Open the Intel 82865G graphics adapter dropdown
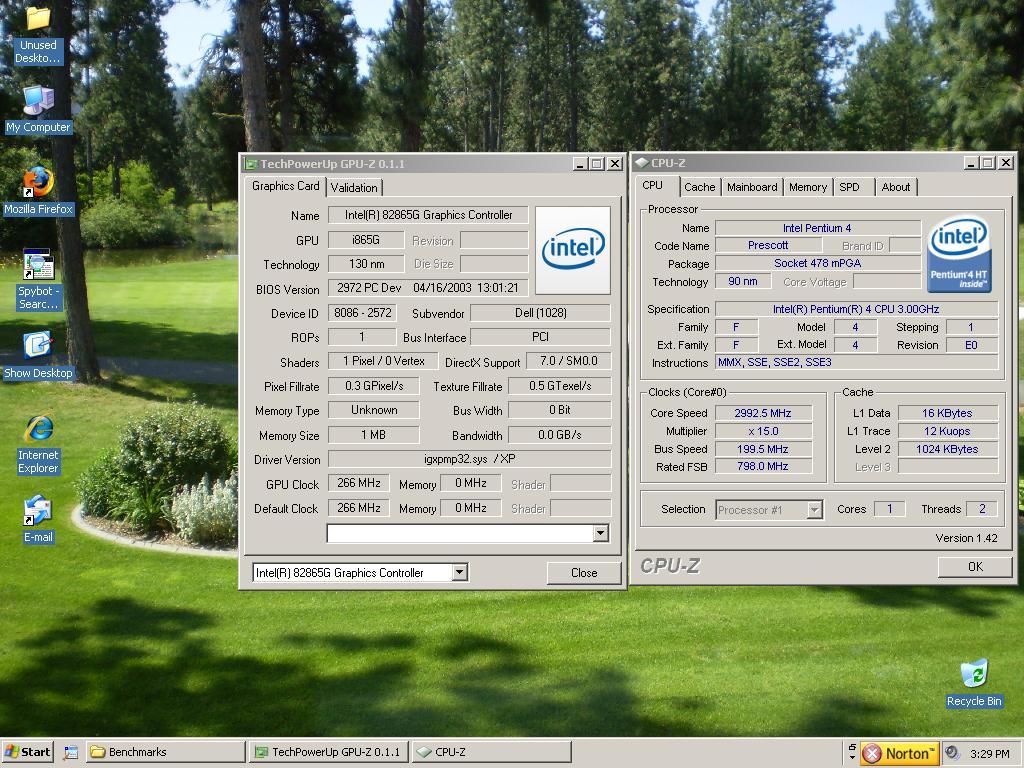The width and height of the screenshot is (1024, 768). (459, 573)
